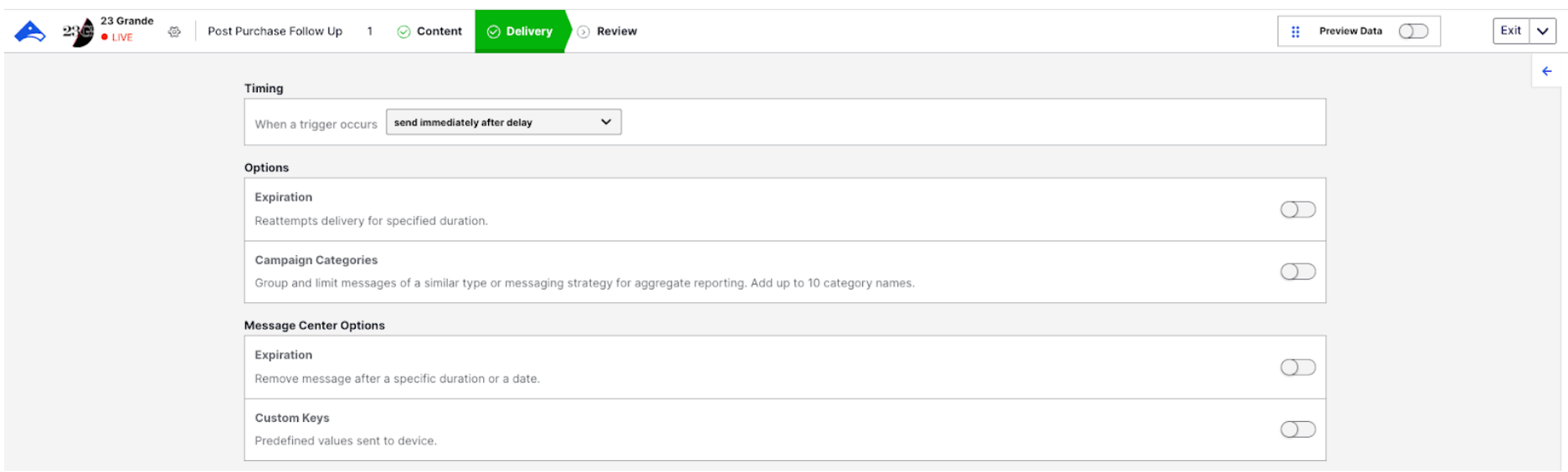The height and width of the screenshot is (472, 1568).
Task: Click the 23 Grande project name
Action: point(127,21)
